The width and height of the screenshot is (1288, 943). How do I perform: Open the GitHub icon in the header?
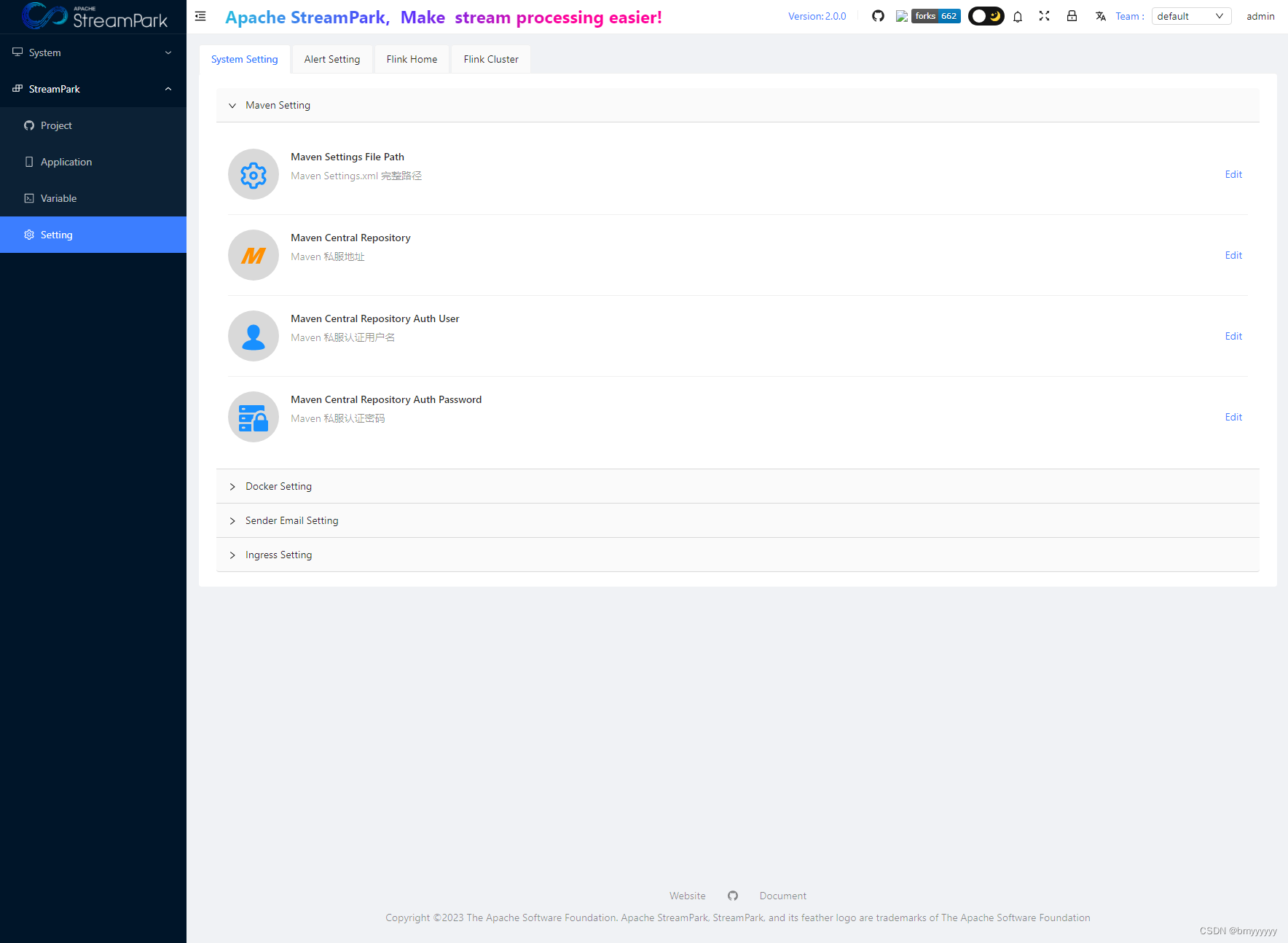pyautogui.click(x=878, y=16)
